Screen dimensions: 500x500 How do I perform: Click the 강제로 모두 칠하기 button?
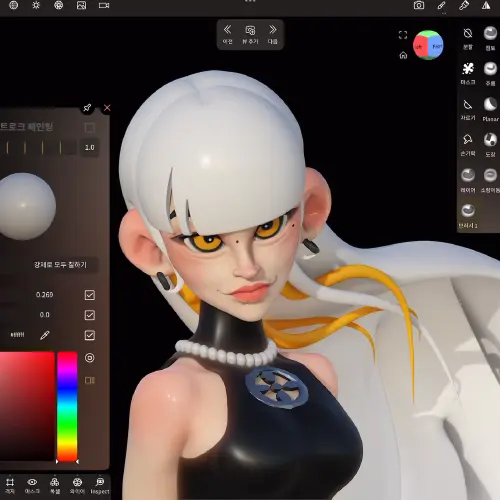pos(60,265)
